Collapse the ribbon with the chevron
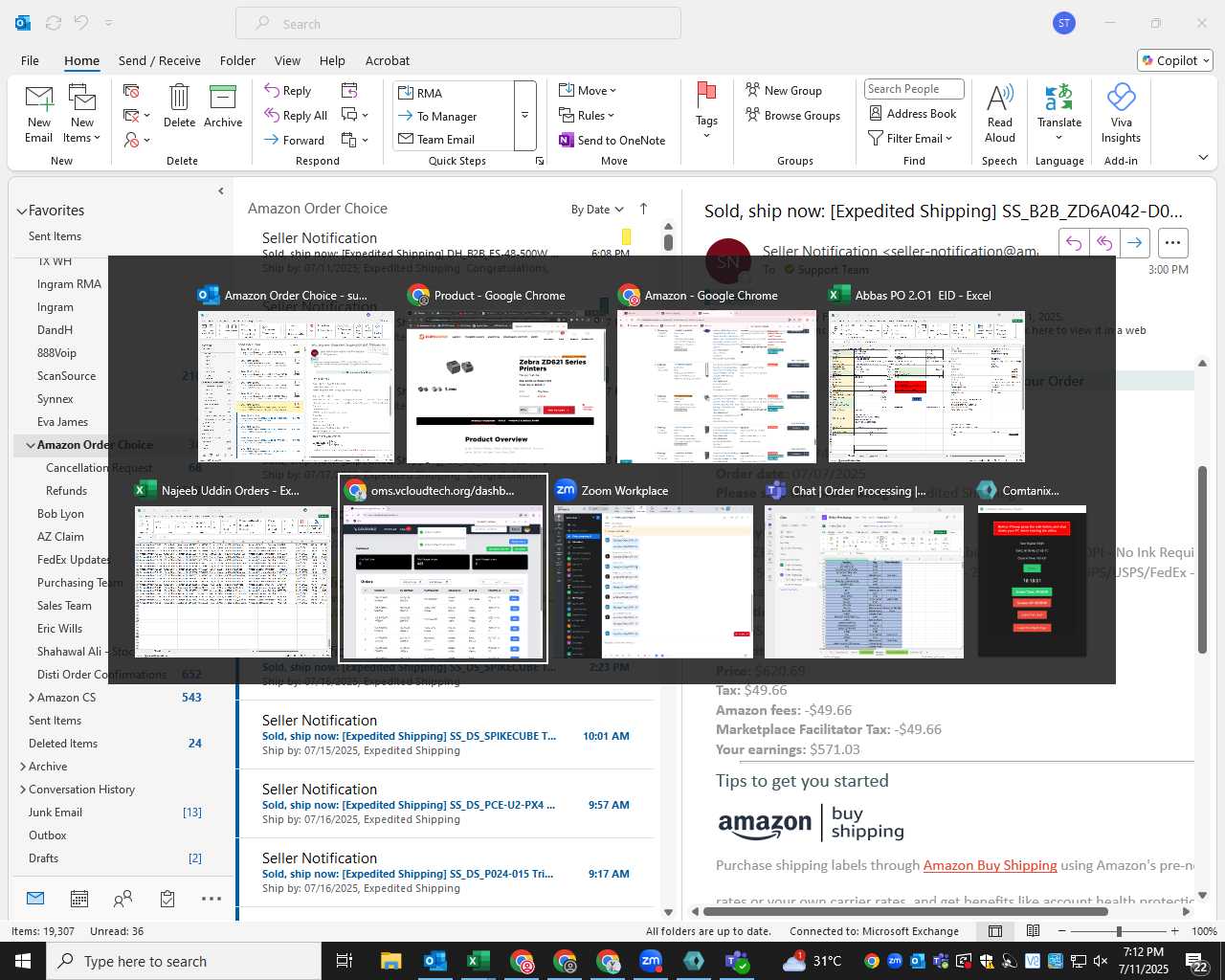 (1203, 158)
